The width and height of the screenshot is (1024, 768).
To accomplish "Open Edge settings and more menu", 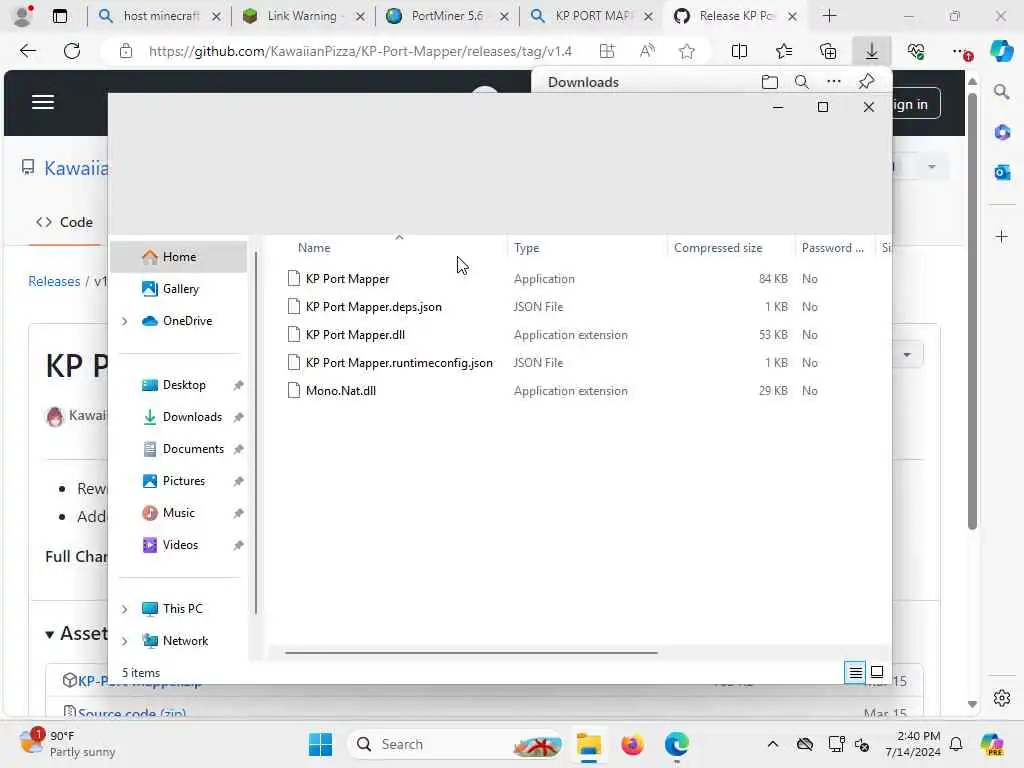I will (961, 51).
